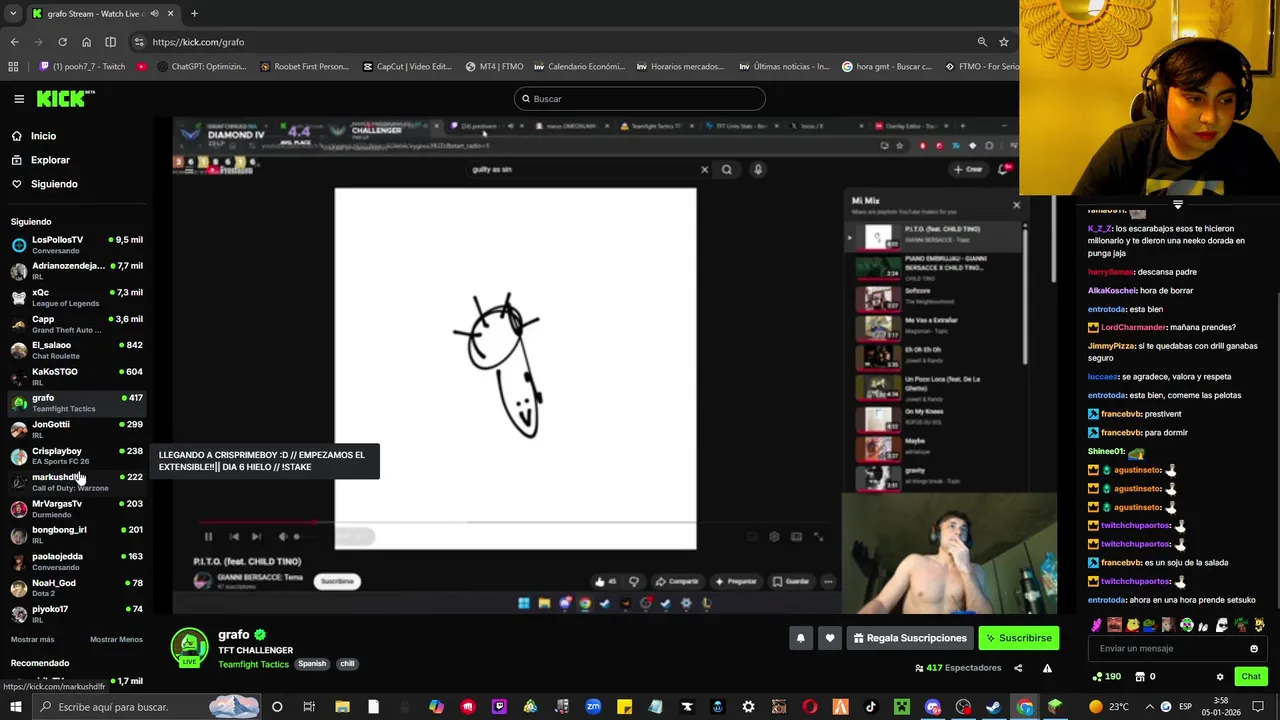Image resolution: width=1280 pixels, height=720 pixels.
Task: Go back in the browser
Action: pos(14,42)
